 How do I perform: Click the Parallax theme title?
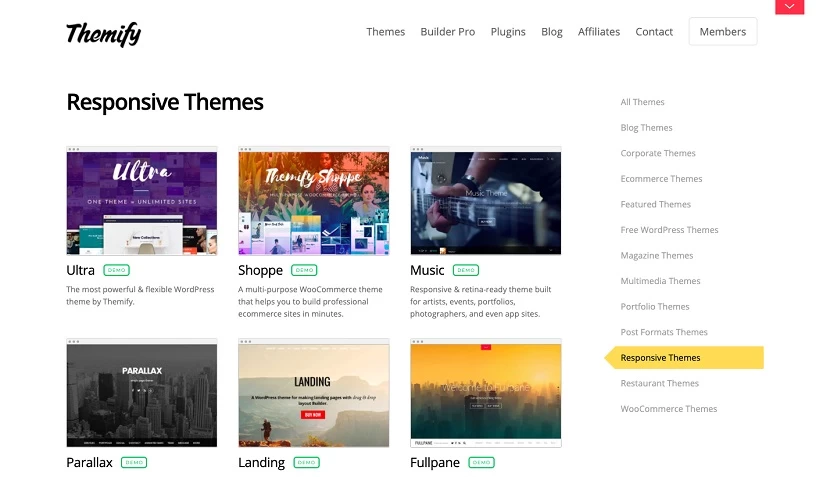tap(89, 463)
